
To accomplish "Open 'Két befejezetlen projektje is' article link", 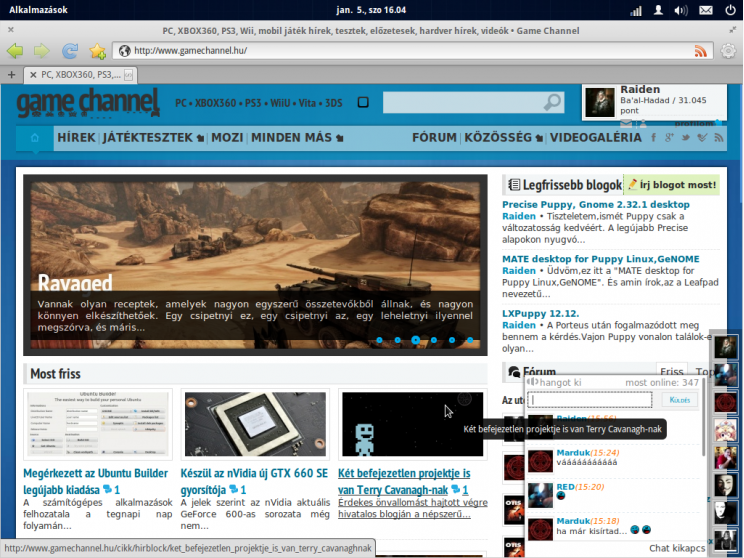I will pos(404,481).
